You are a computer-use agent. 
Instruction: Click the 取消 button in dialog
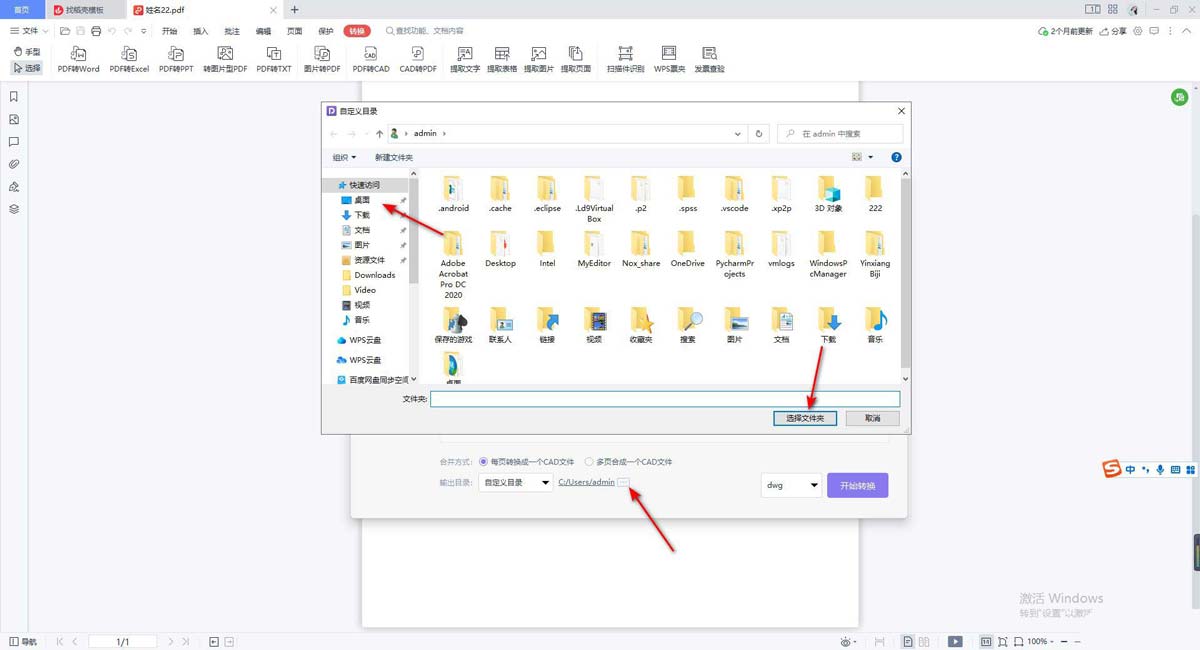point(873,418)
